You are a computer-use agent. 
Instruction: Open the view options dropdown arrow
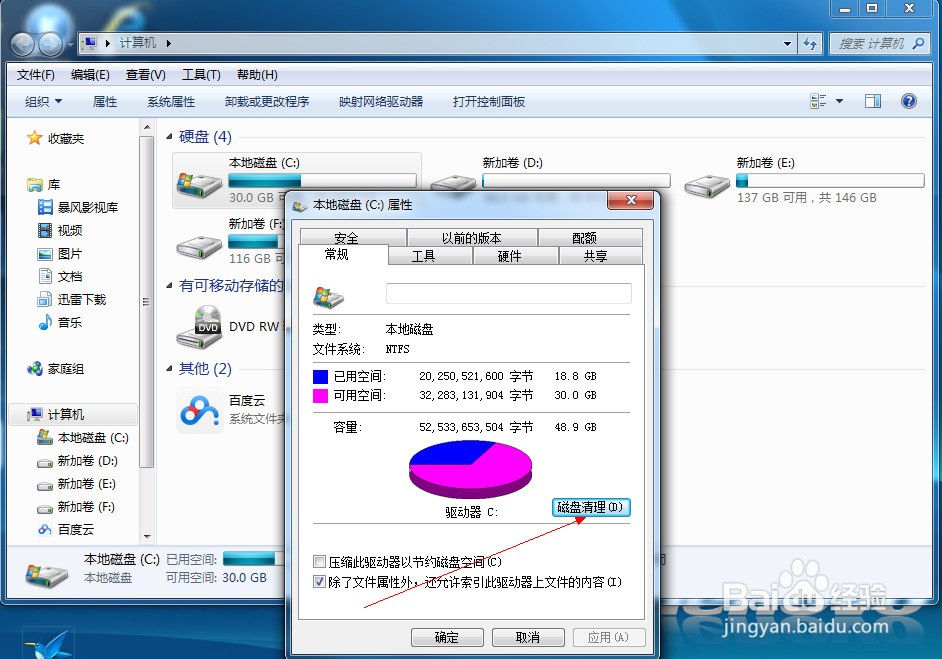839,101
